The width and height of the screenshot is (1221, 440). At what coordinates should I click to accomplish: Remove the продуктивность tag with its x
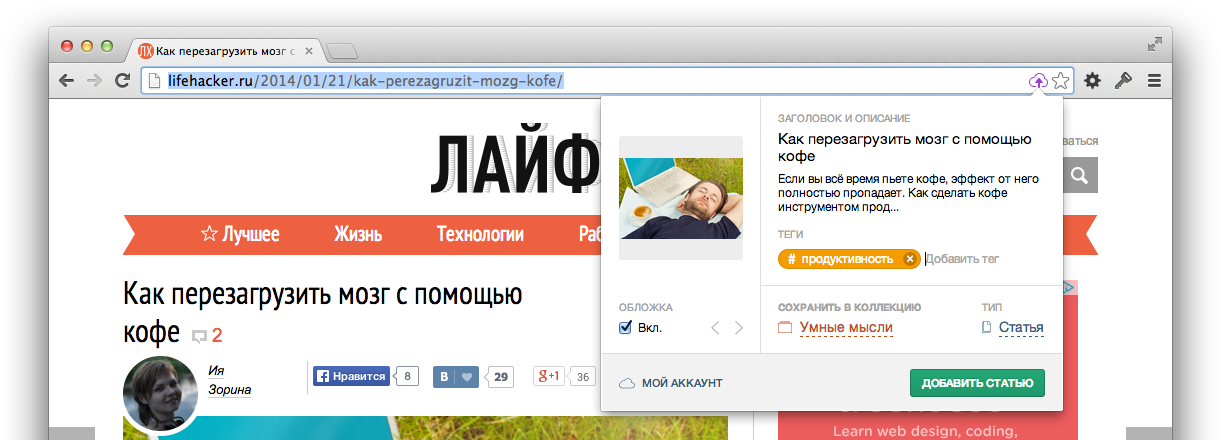click(x=909, y=259)
